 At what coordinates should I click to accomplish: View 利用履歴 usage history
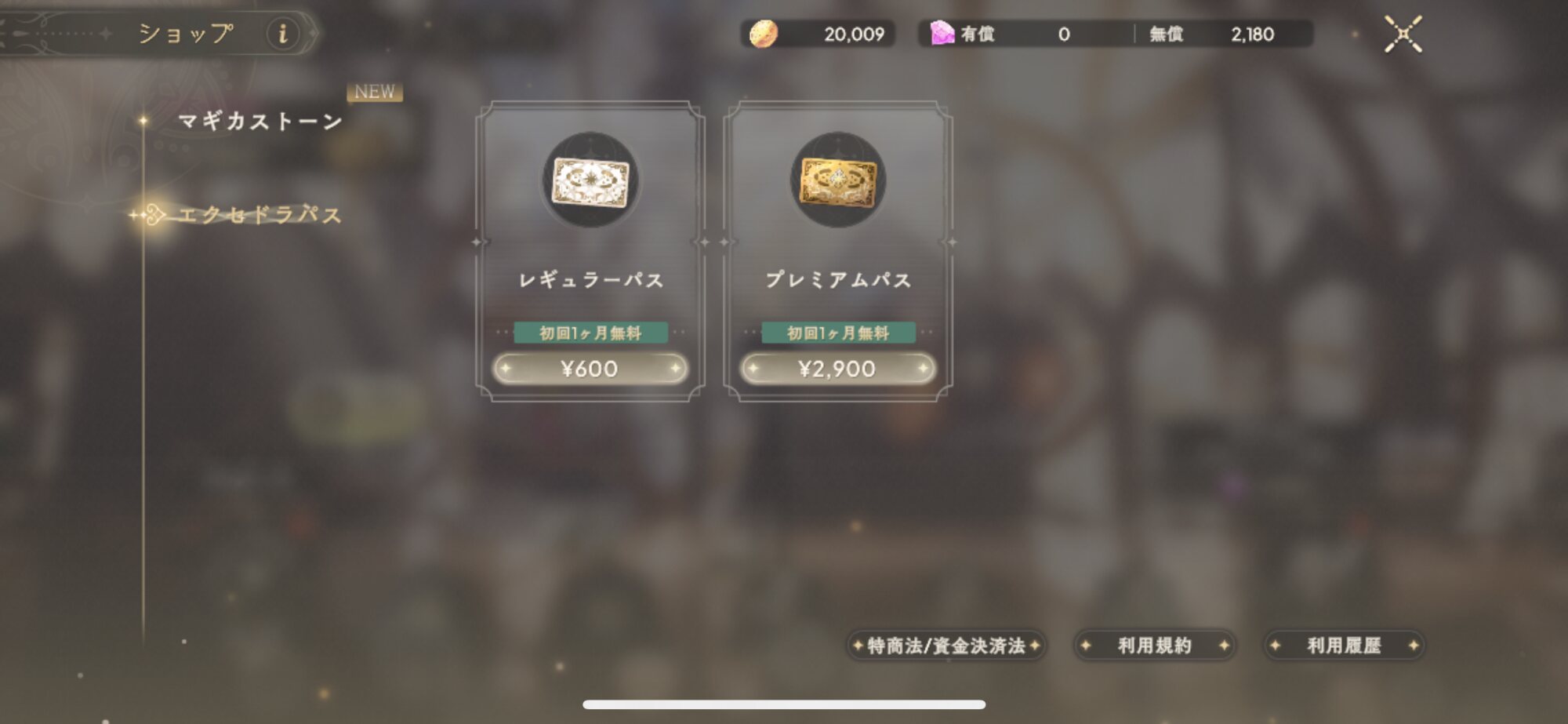[1344, 646]
